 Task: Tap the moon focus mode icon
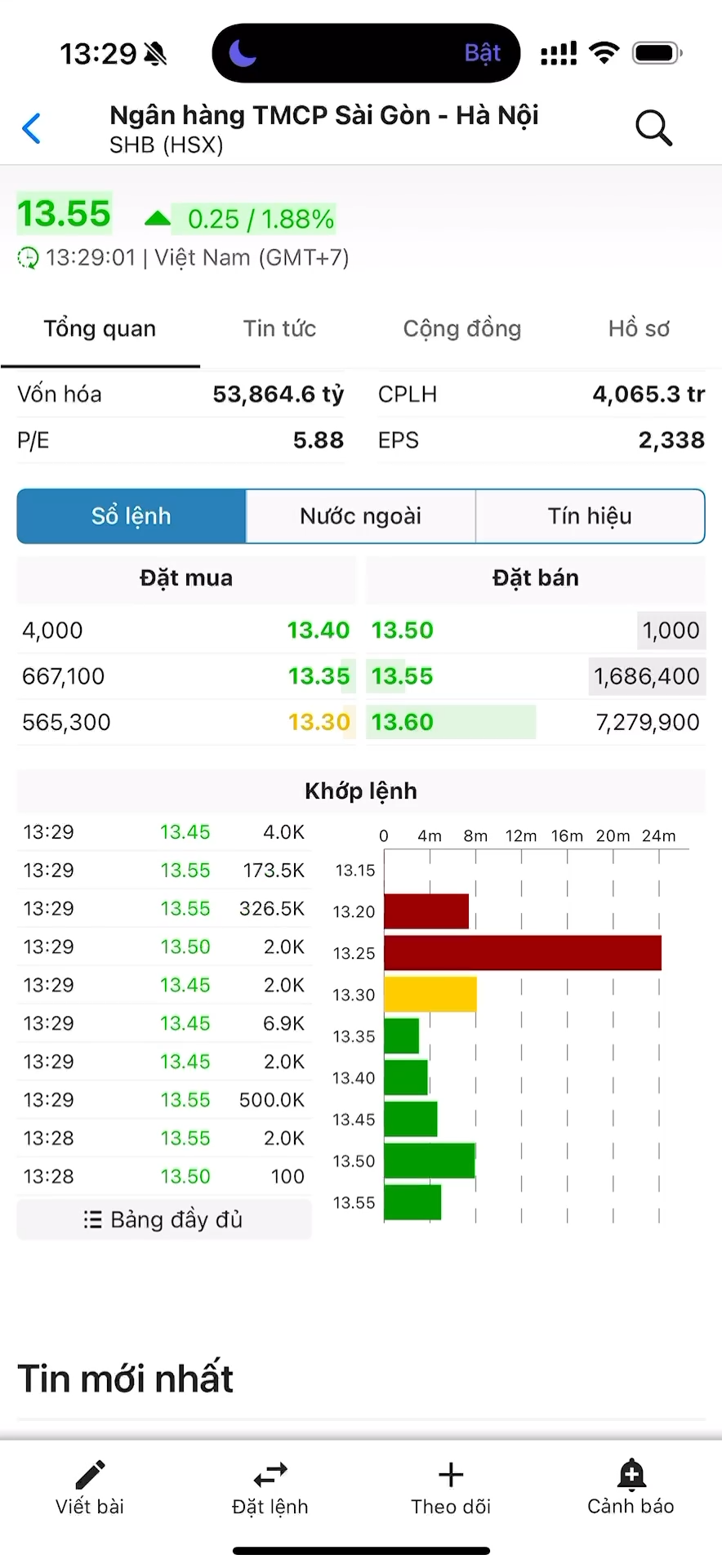point(243,53)
